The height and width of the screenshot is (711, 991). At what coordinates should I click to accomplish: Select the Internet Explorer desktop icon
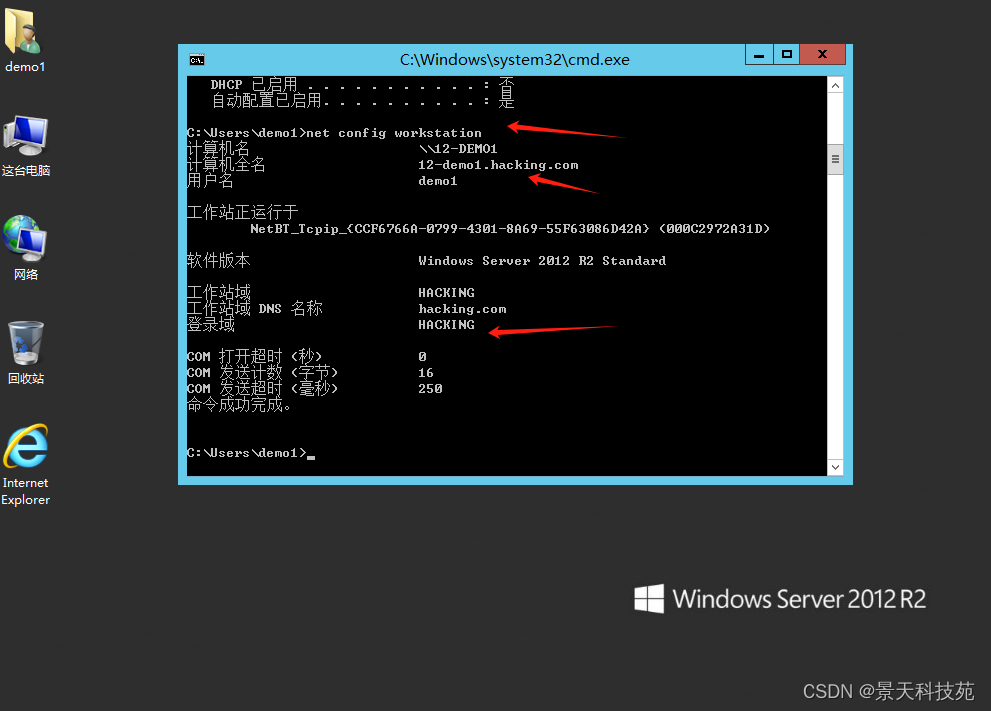[25, 465]
